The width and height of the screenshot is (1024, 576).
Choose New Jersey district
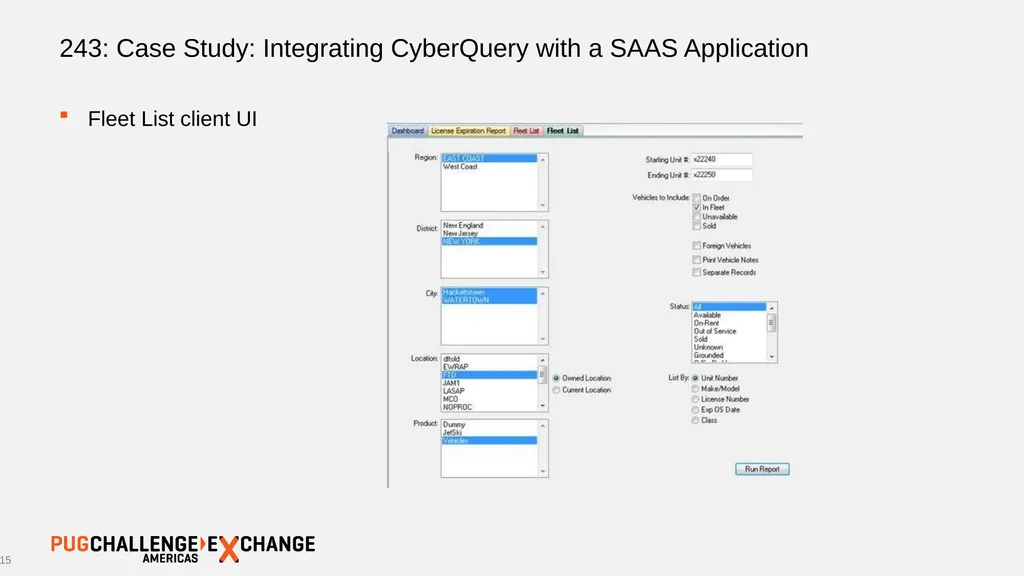pyautogui.click(x=489, y=233)
